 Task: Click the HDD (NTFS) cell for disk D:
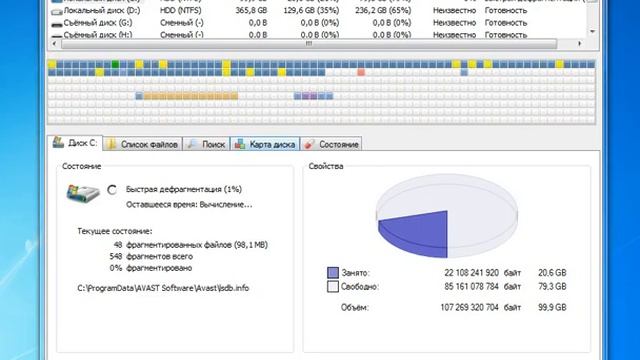point(180,10)
